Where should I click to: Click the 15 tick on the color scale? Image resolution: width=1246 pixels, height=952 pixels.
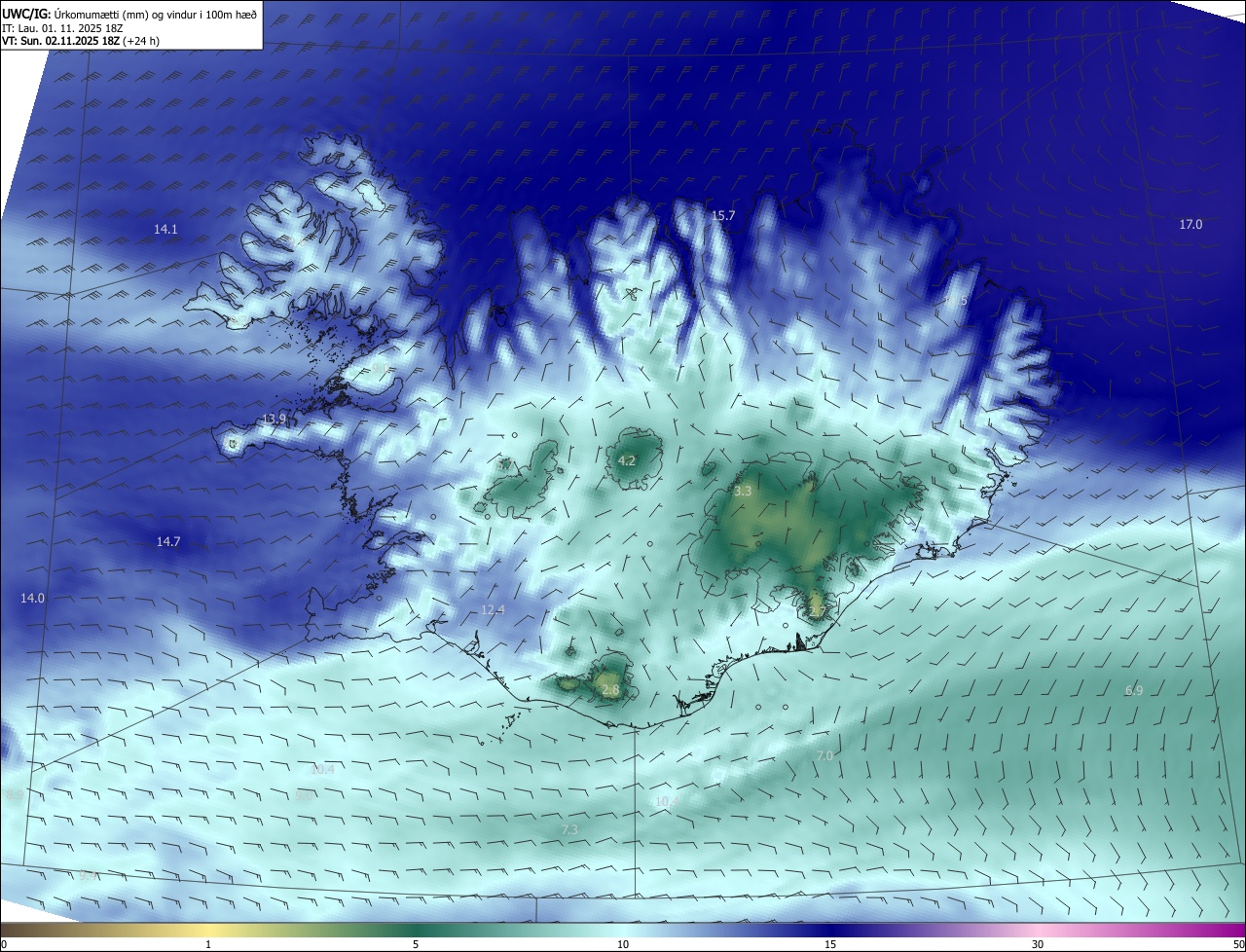830,944
